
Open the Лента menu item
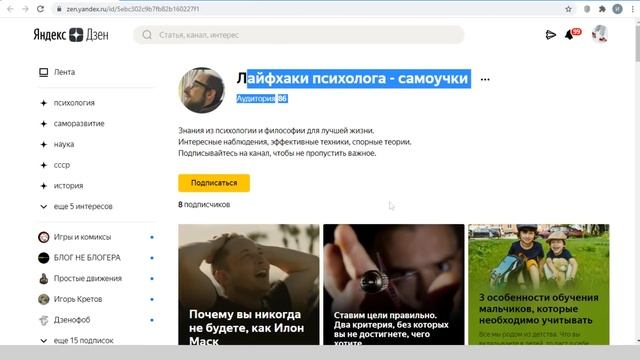click(x=64, y=72)
